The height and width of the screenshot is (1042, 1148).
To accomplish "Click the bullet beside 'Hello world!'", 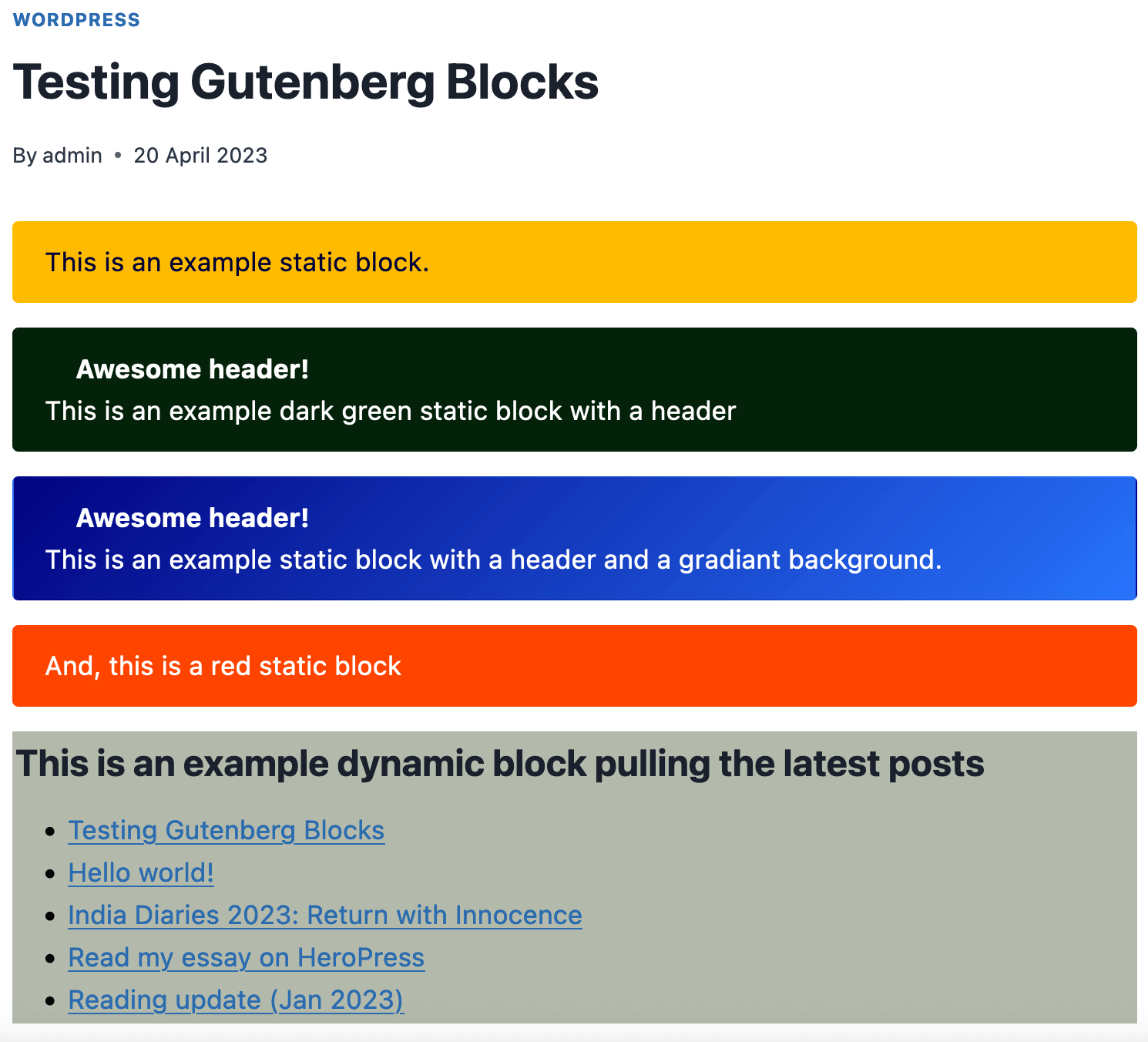I will [51, 872].
